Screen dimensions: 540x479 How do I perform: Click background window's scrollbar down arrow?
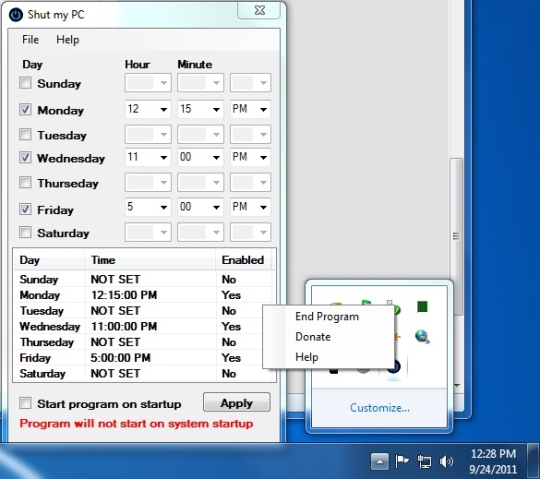(x=457, y=386)
